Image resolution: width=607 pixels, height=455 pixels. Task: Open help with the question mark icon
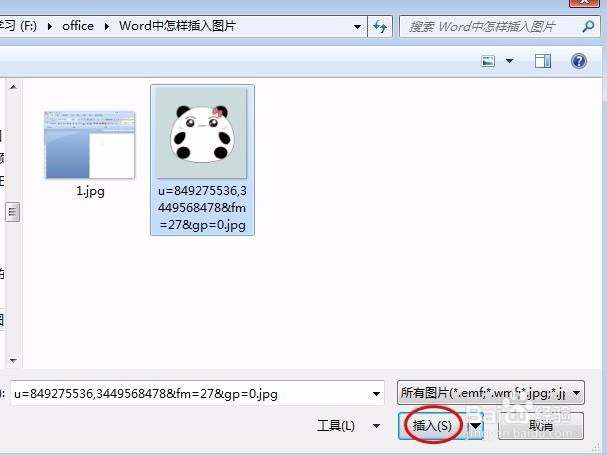[578, 61]
